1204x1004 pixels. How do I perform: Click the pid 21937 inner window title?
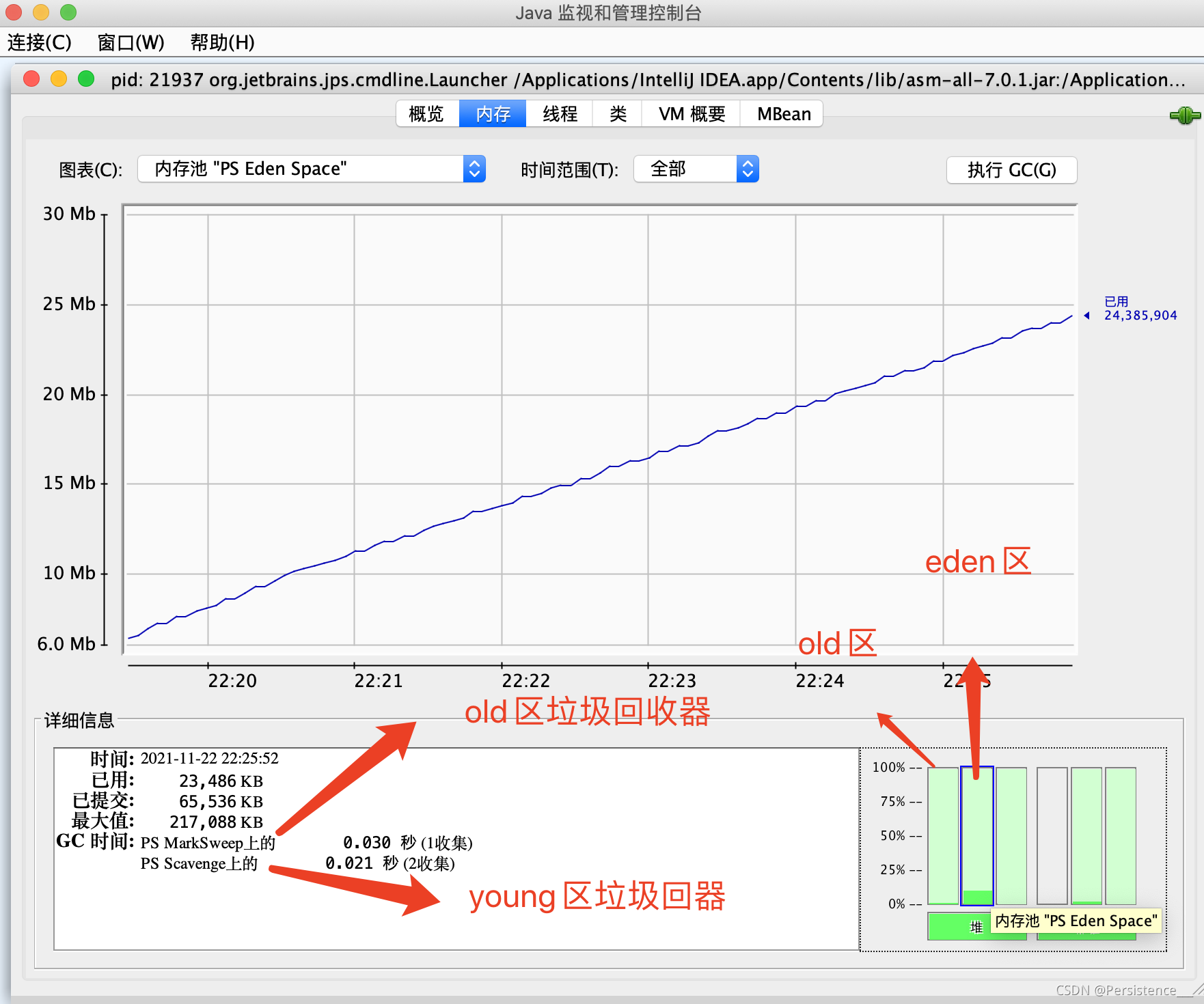648,80
